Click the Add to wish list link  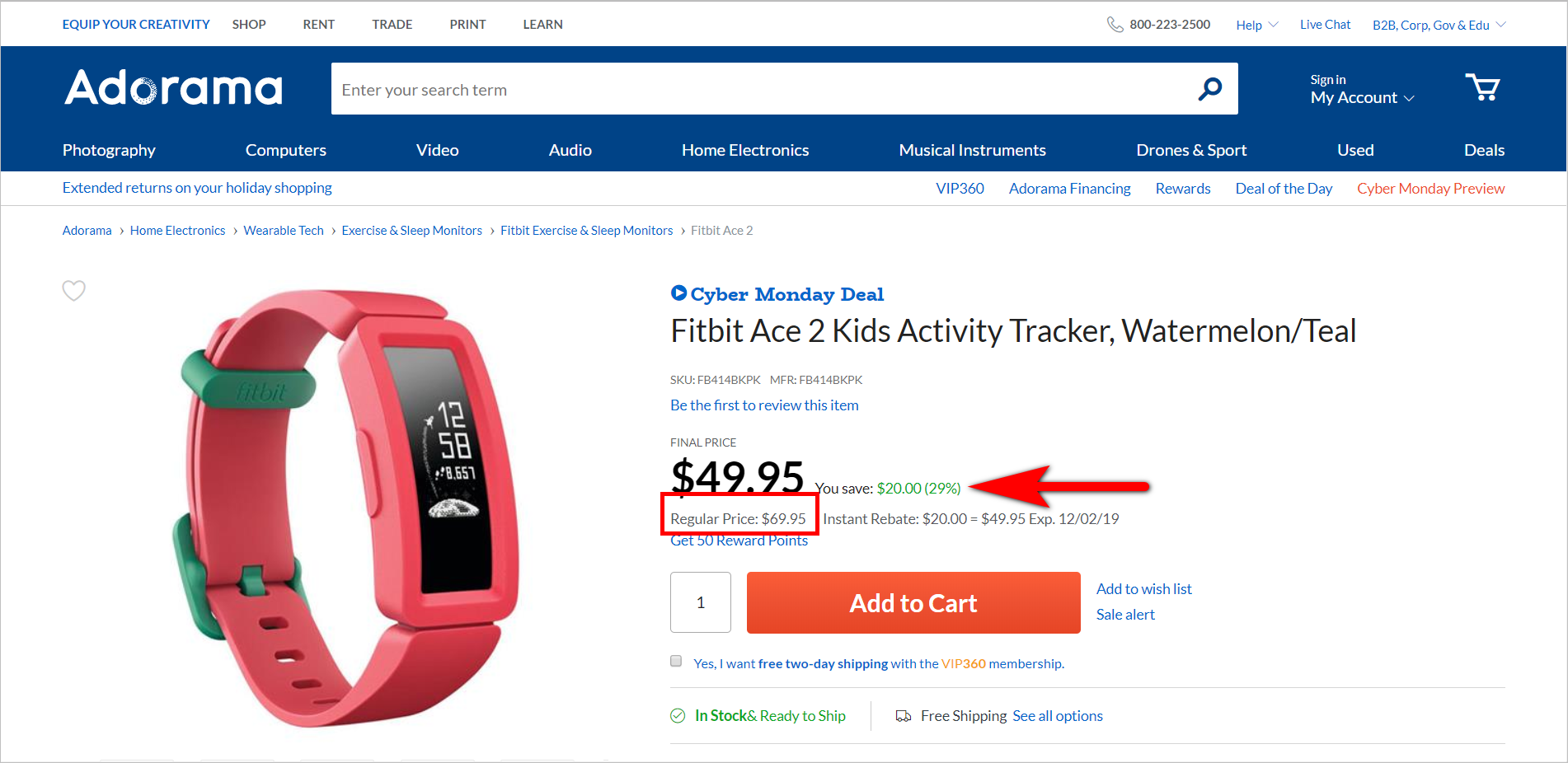click(1143, 588)
